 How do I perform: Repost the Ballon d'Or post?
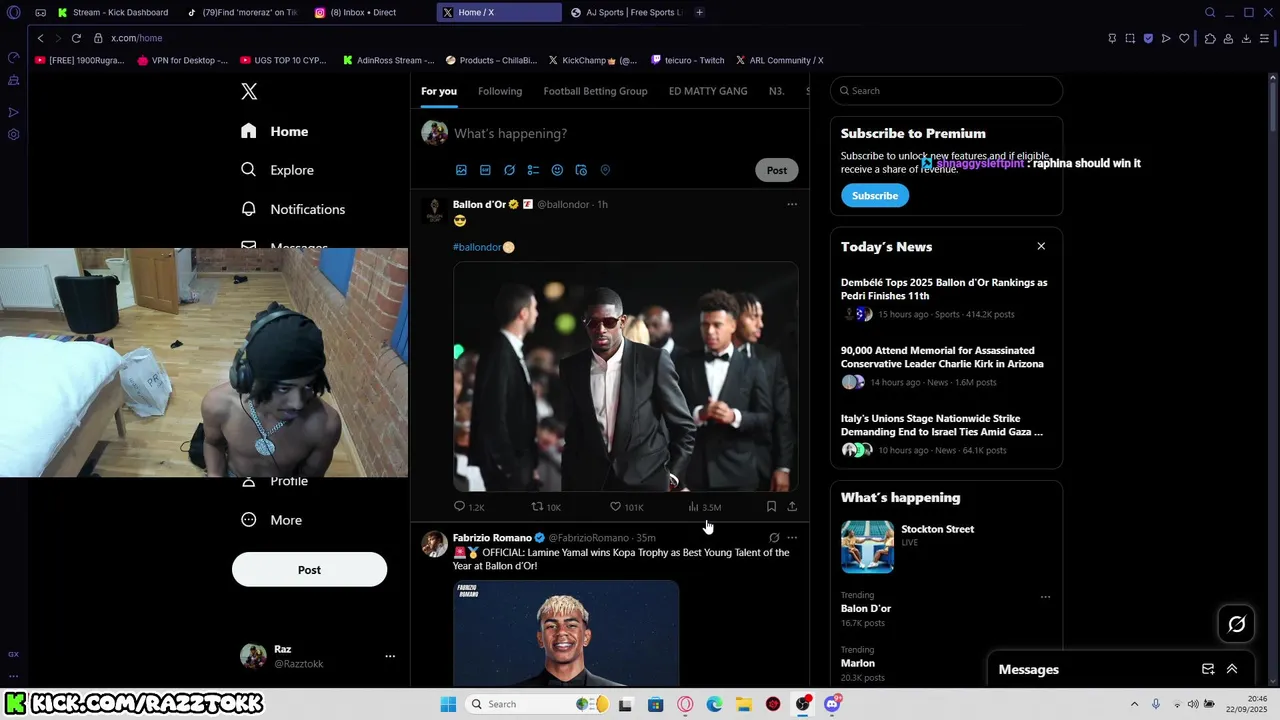546,507
